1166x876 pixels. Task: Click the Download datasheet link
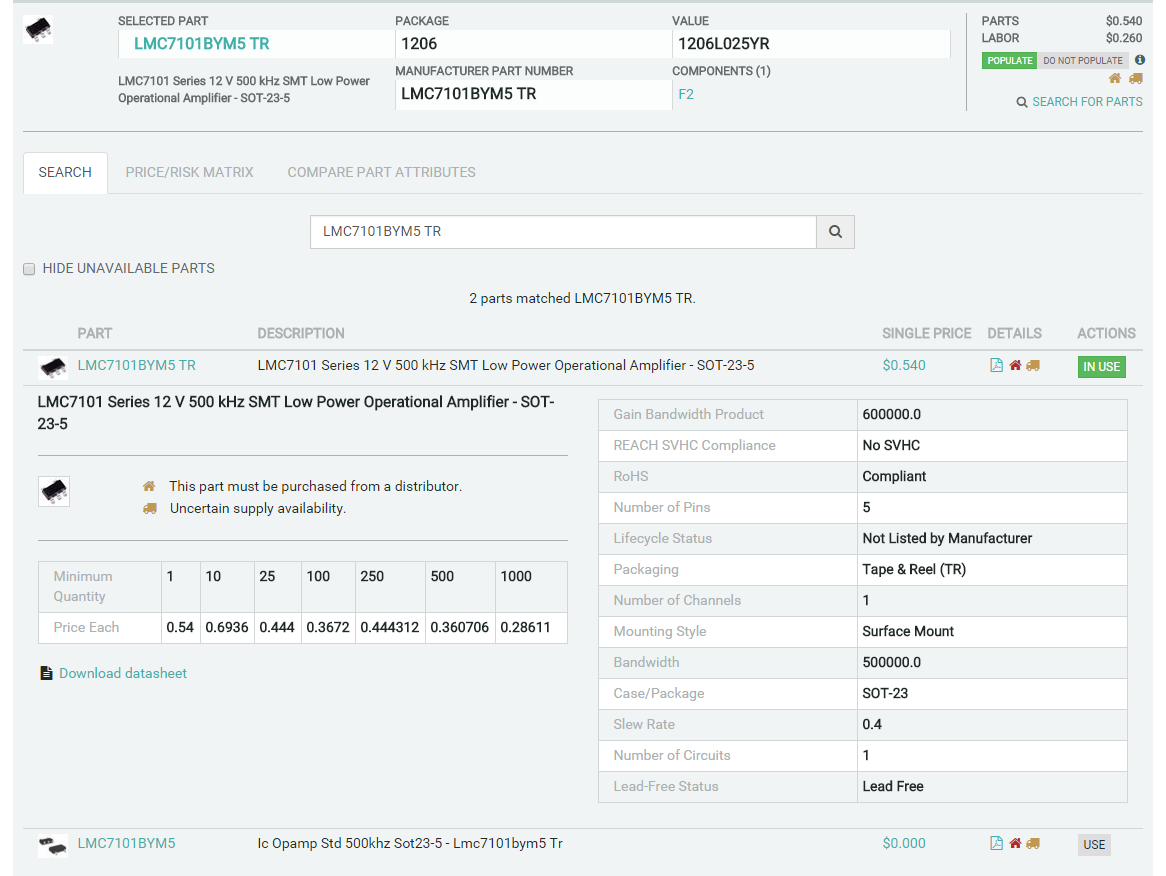(x=122, y=674)
